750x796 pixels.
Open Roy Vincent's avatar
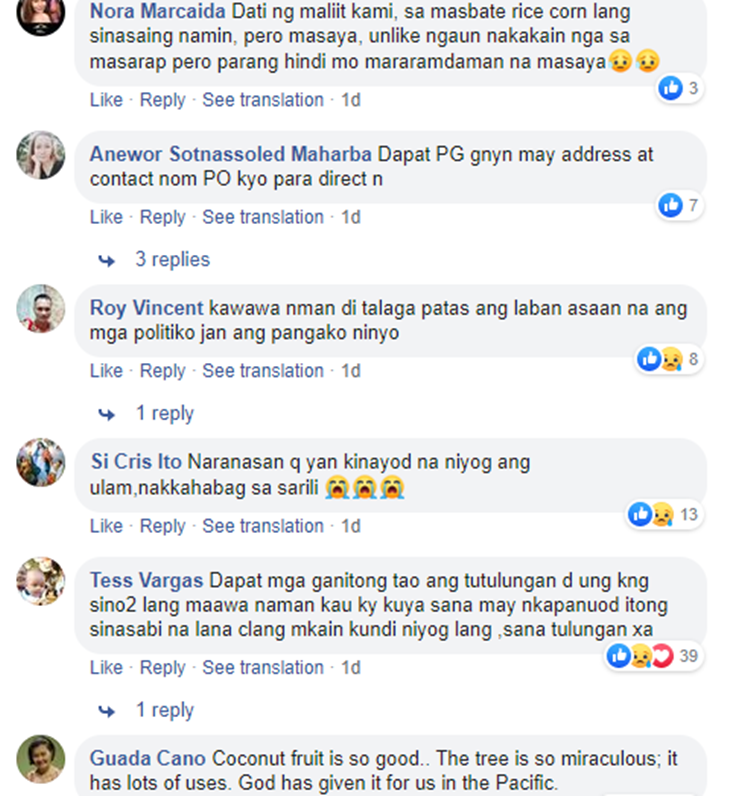click(x=41, y=309)
